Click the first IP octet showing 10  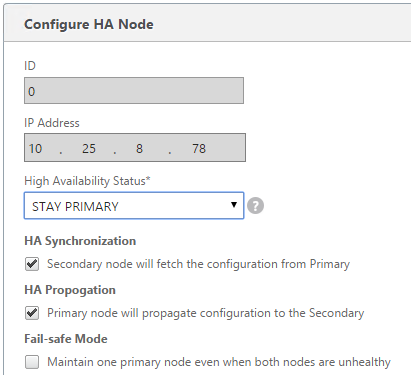click(x=35, y=149)
